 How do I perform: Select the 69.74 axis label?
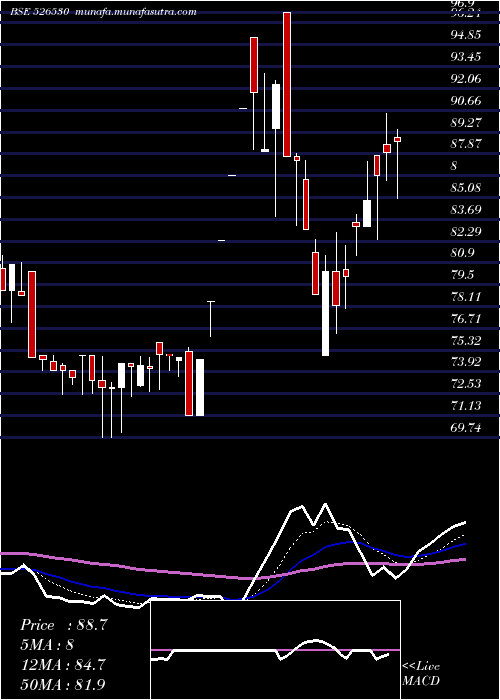click(x=466, y=428)
